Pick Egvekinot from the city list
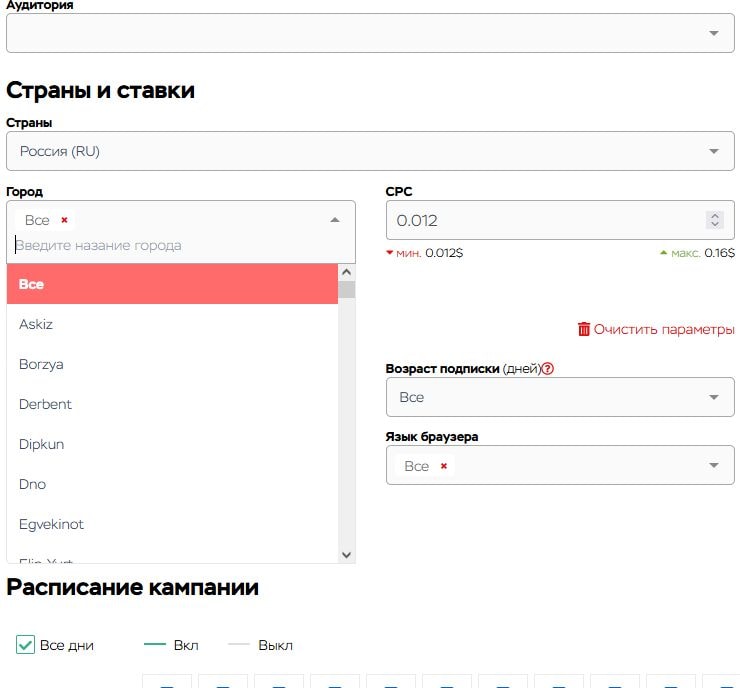The height and width of the screenshot is (688, 740). tap(51, 524)
